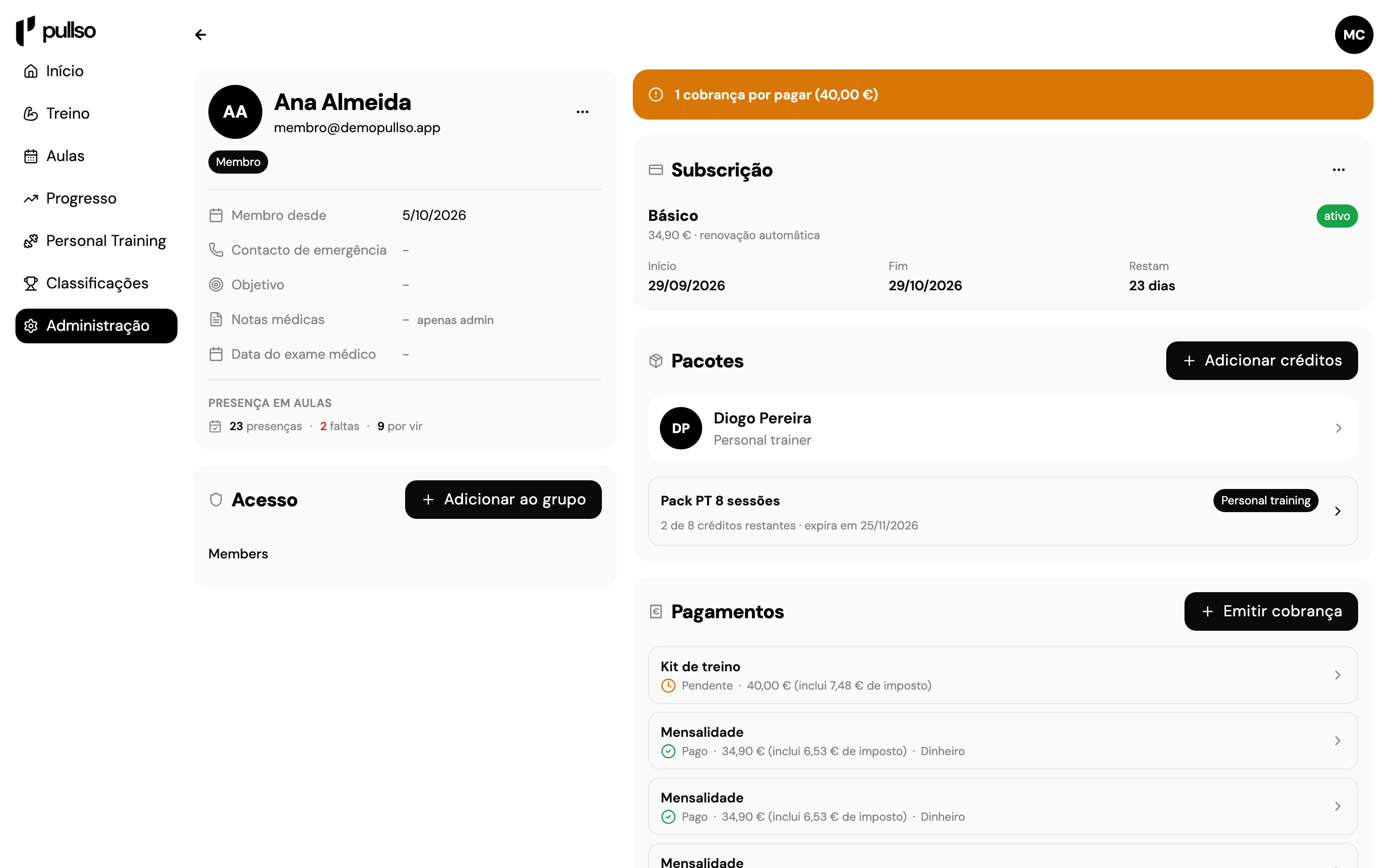
Task: Open the unpaid charge banner
Action: pos(1003,95)
